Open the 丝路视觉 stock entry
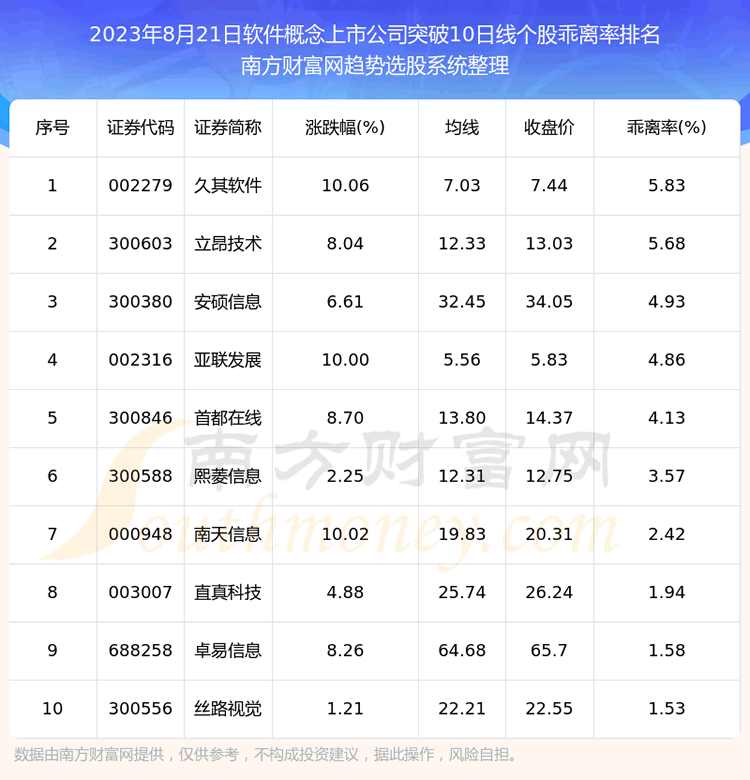This screenshot has width=750, height=780. pyautogui.click(x=228, y=708)
